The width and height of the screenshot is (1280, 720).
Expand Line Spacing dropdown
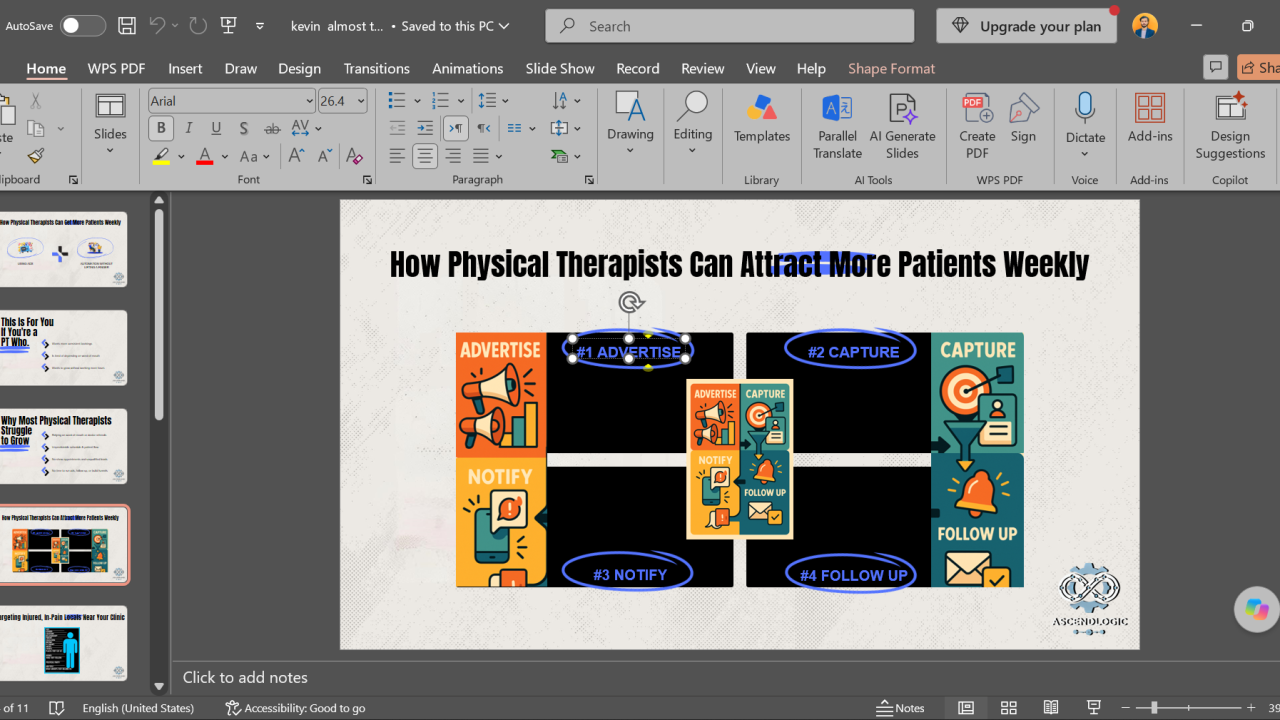(505, 101)
